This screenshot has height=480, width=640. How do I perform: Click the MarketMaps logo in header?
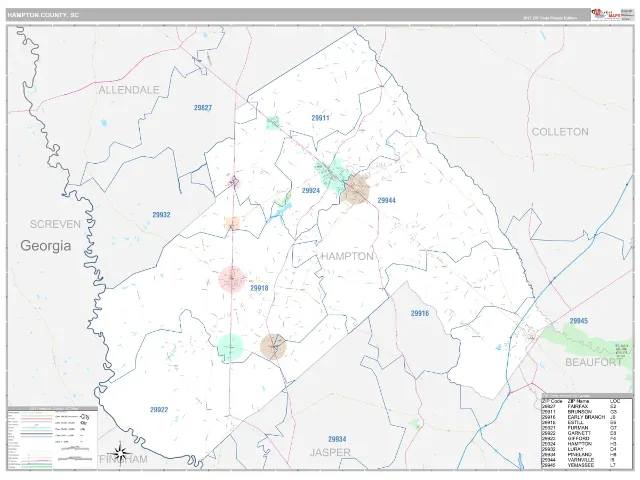pos(605,15)
